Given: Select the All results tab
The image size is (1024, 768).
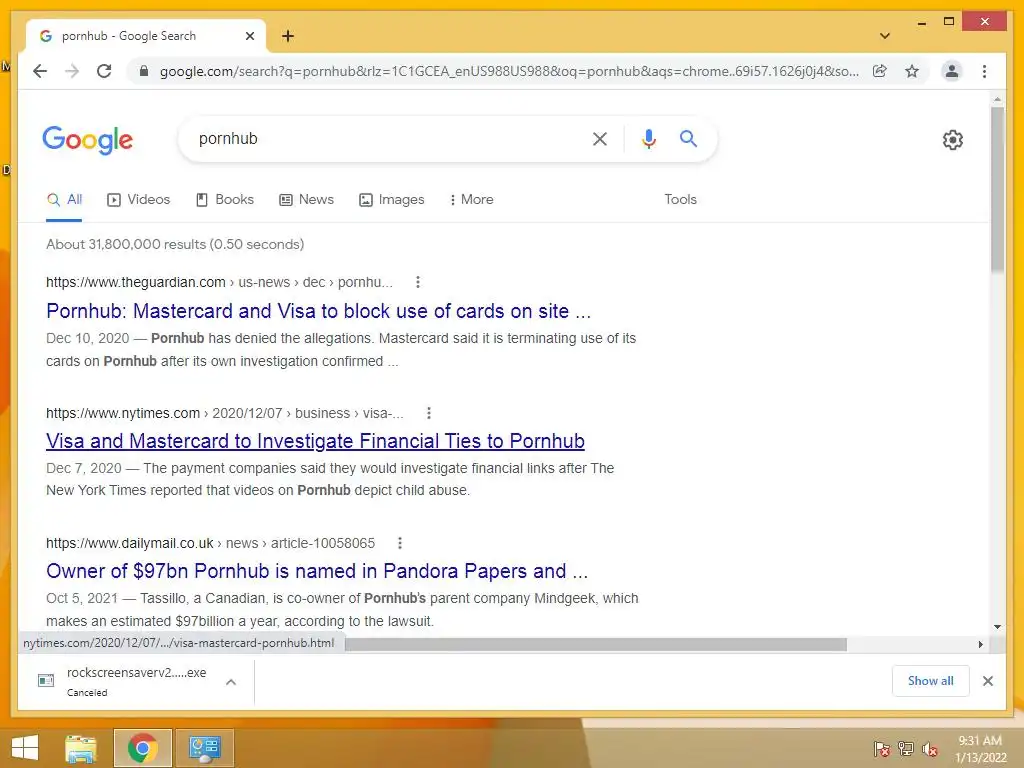Looking at the screenshot, I should (x=65, y=200).
